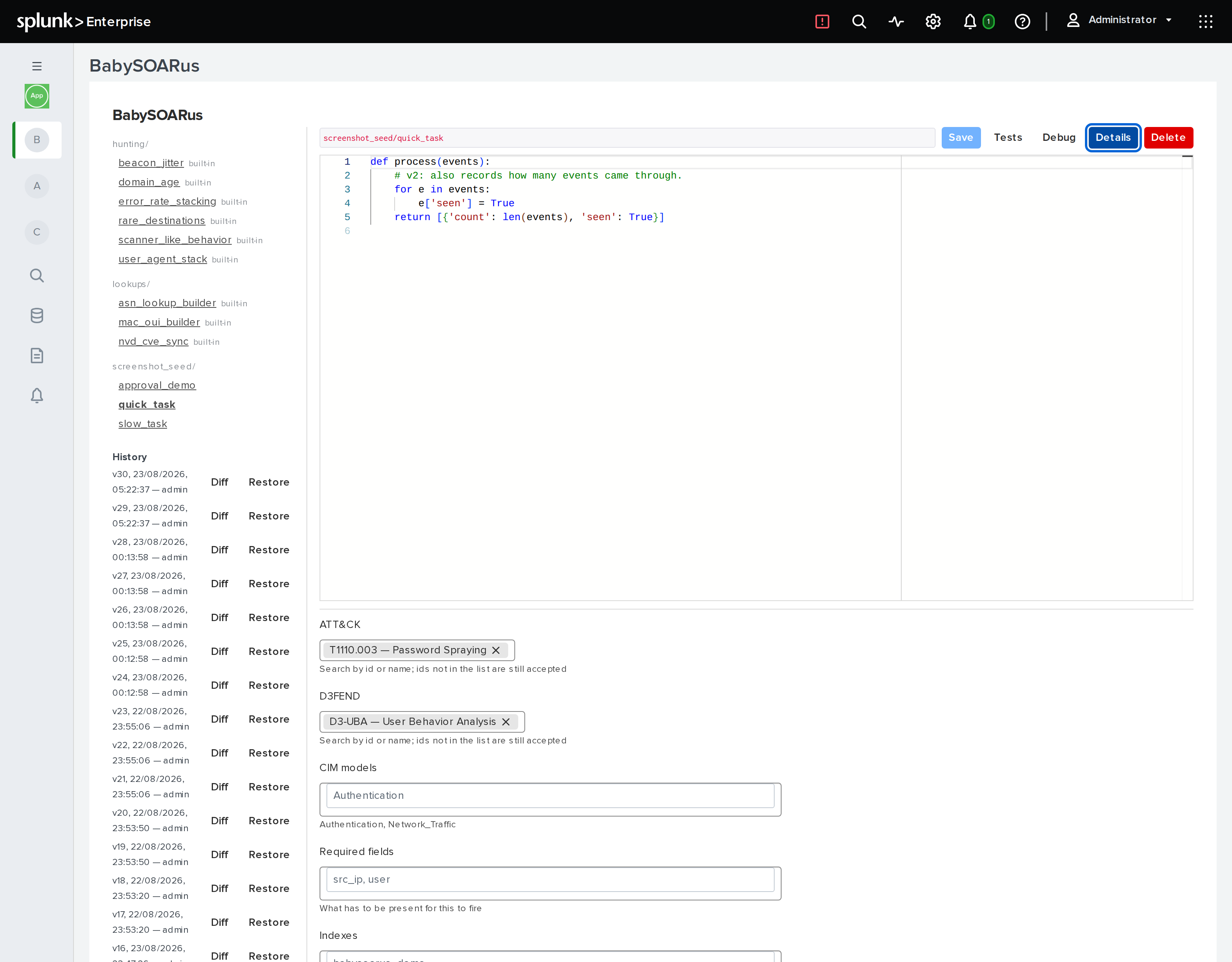
Task: Open the sidebar document icon
Action: (37, 355)
